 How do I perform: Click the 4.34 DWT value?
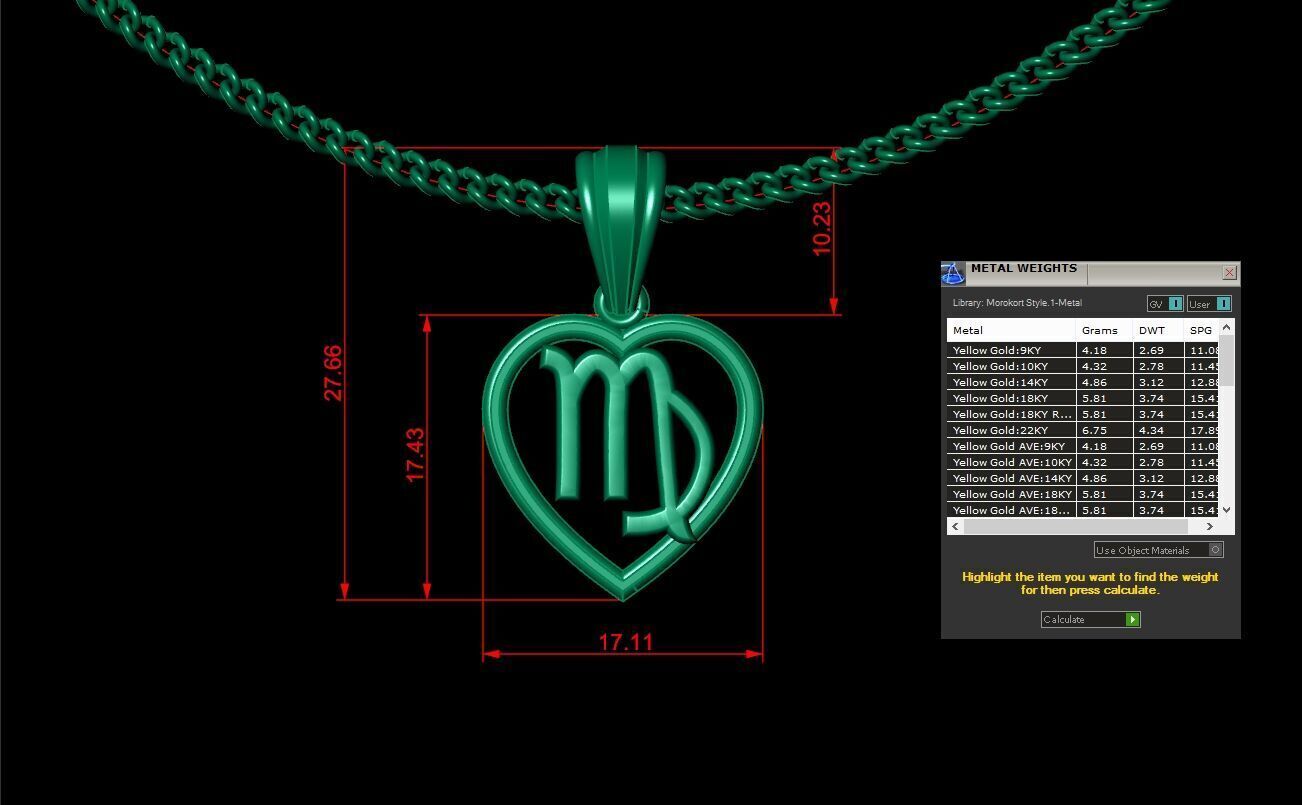[1151, 430]
